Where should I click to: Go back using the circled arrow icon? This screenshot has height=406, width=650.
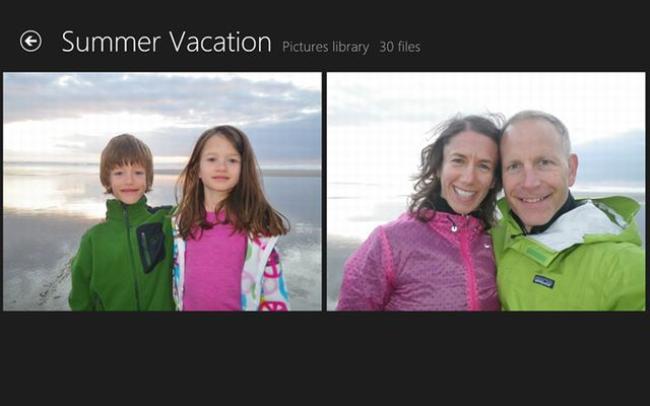(31, 41)
